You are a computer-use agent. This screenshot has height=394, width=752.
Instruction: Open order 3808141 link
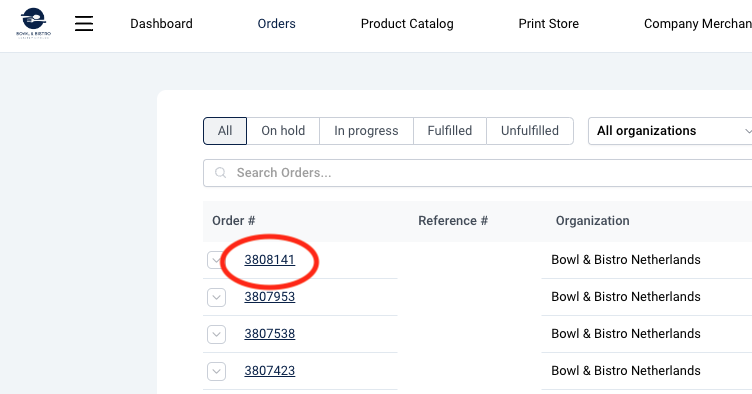[270, 260]
